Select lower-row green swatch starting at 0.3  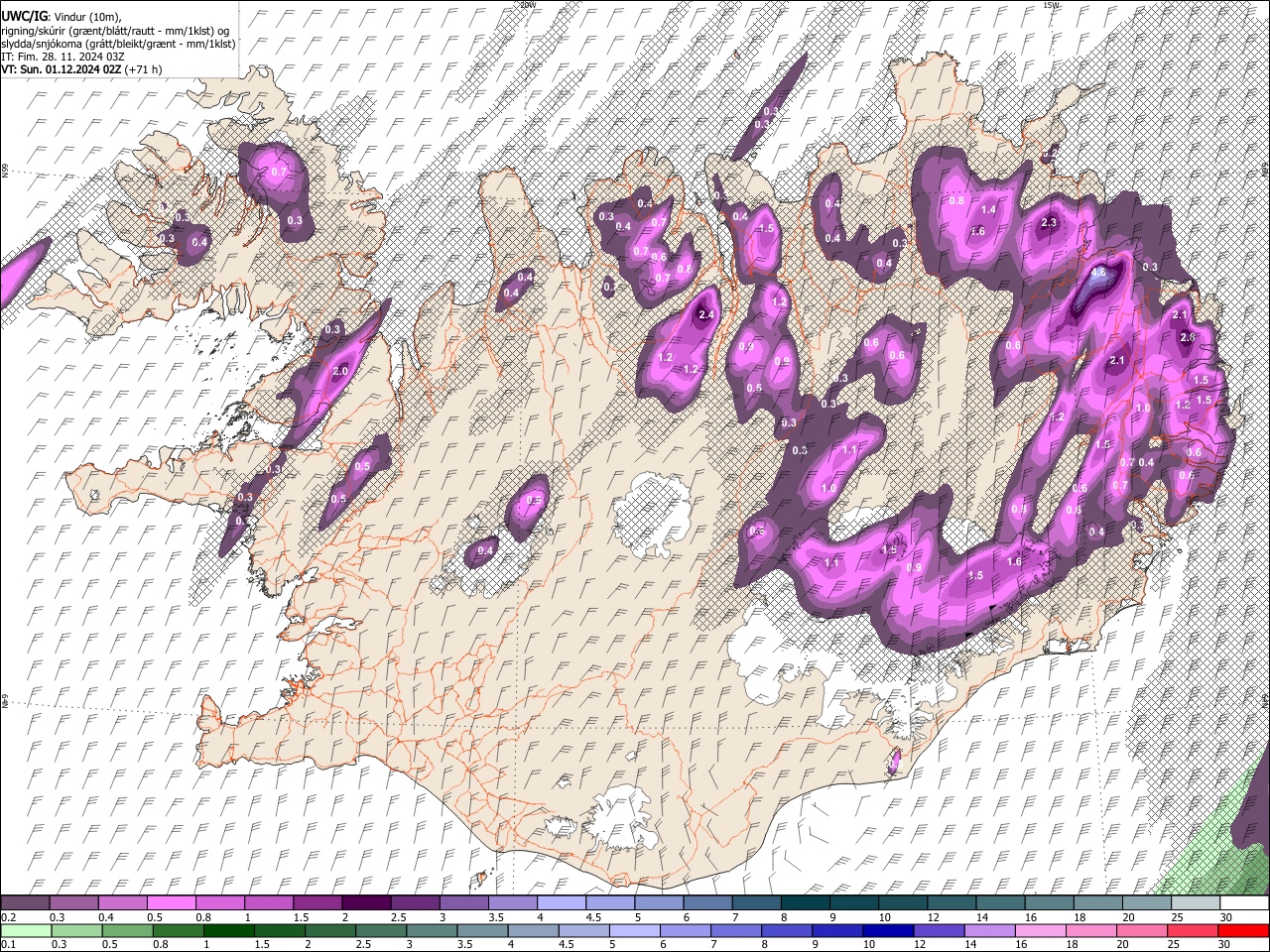[76, 930]
